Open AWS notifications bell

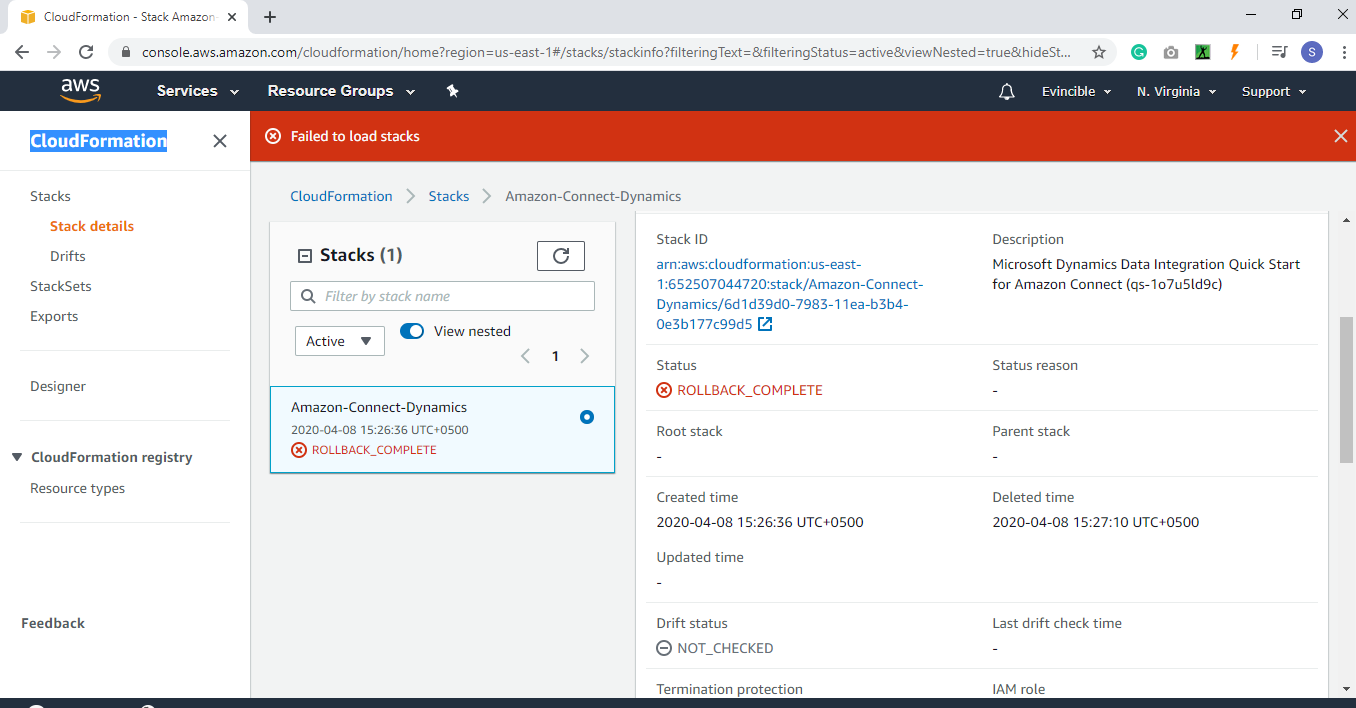1005,91
